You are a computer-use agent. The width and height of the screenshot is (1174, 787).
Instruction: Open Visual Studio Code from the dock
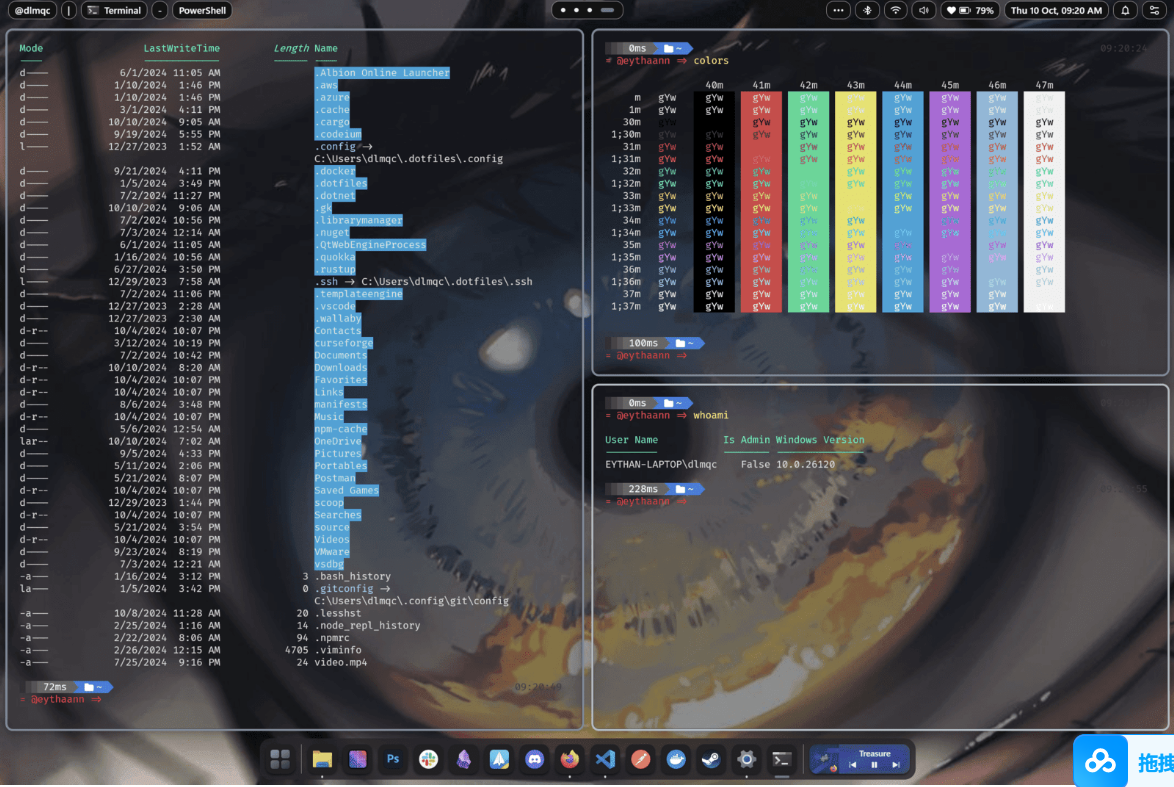[605, 759]
